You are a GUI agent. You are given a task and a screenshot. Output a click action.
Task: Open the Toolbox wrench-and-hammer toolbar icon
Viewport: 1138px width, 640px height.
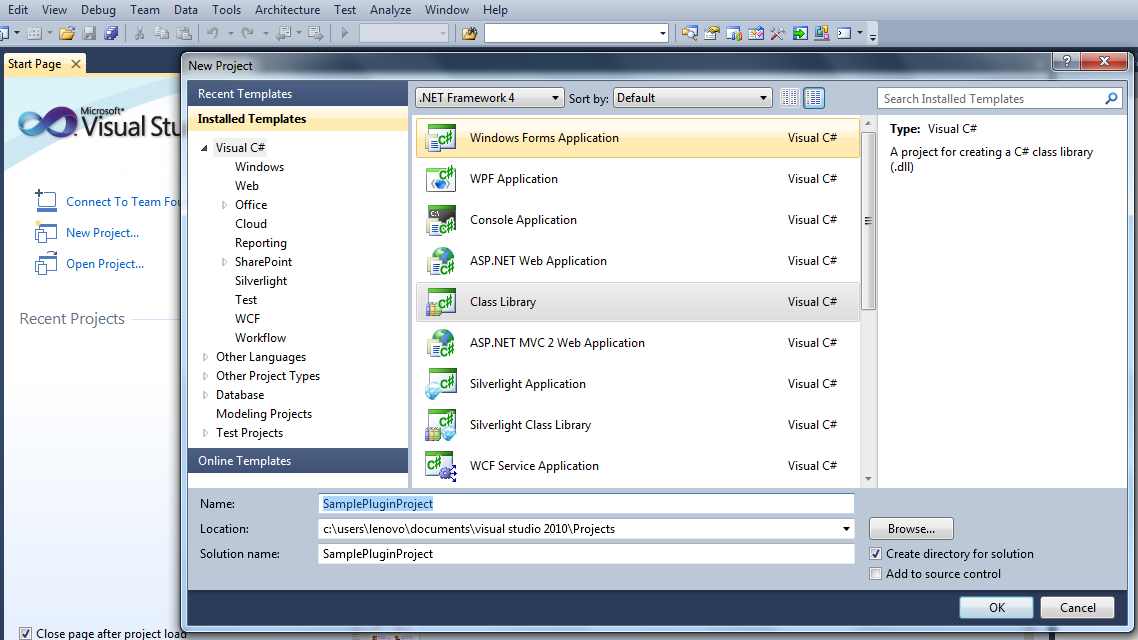(x=777, y=33)
